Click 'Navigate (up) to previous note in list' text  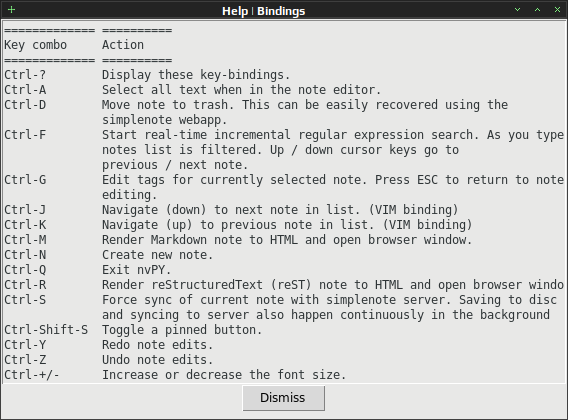[x=287, y=225]
